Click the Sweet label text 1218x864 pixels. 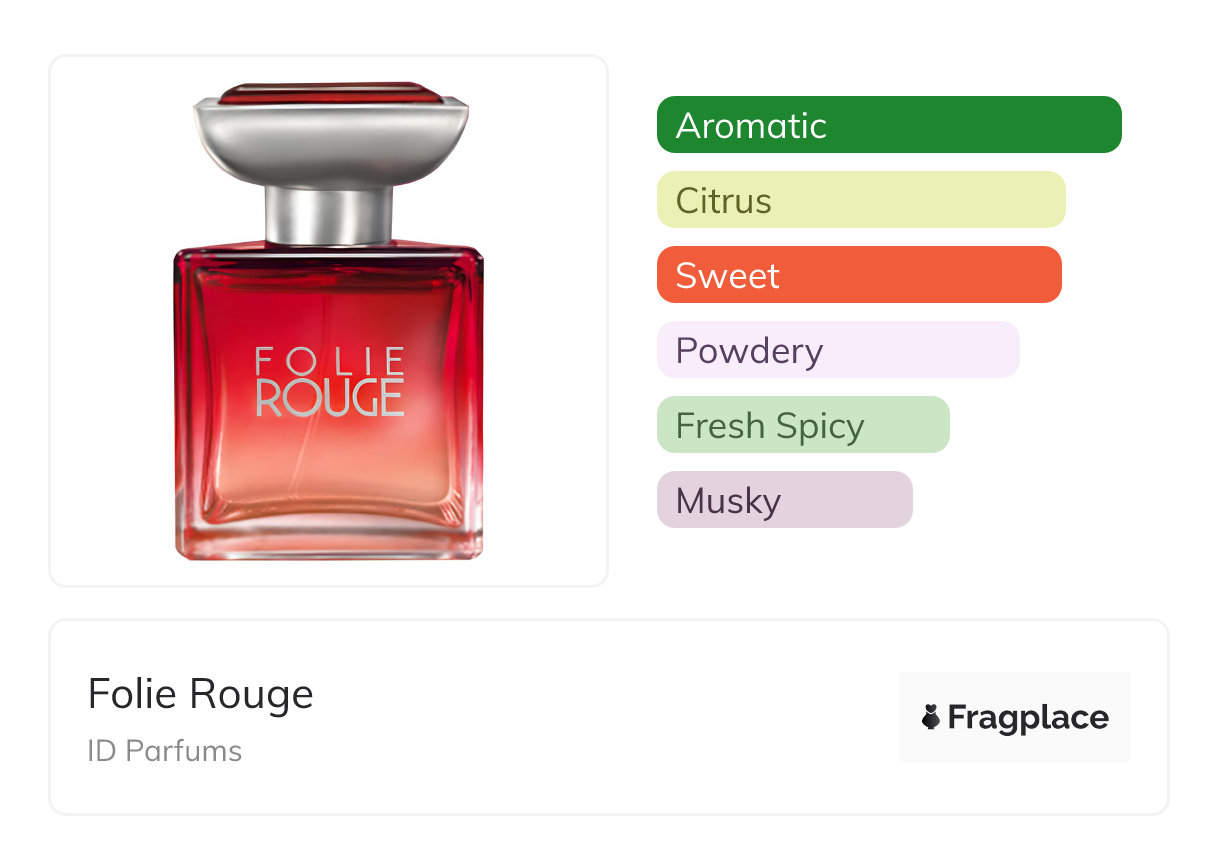click(727, 276)
